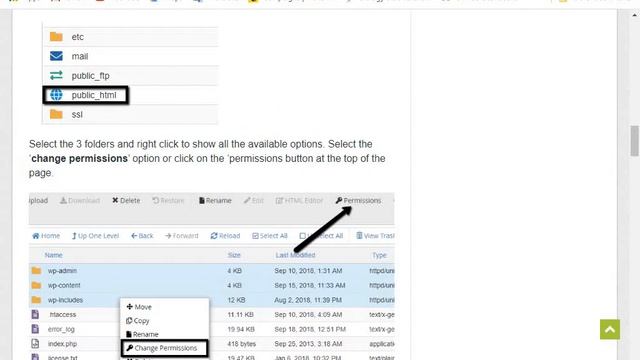
Task: Go to Home in the navigation bar
Action: click(x=46, y=236)
